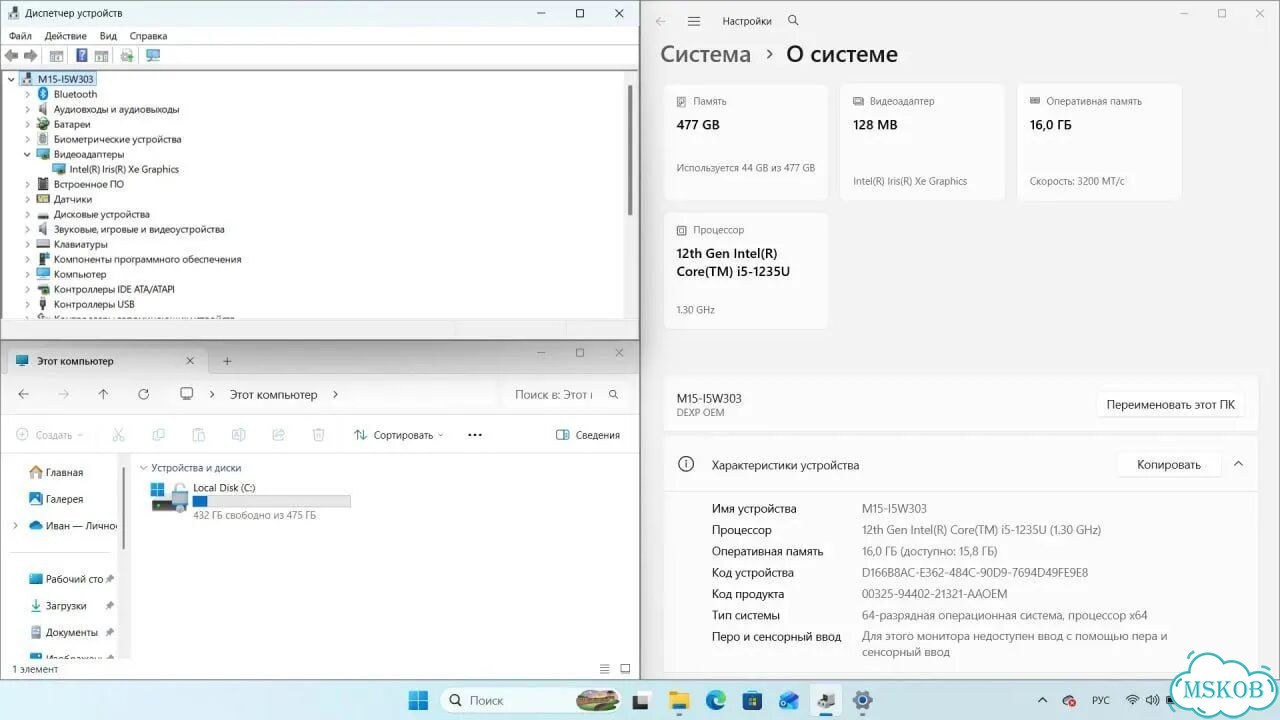The image size is (1280, 720).
Task: Open Task View from the taskbar
Action: tap(642, 700)
